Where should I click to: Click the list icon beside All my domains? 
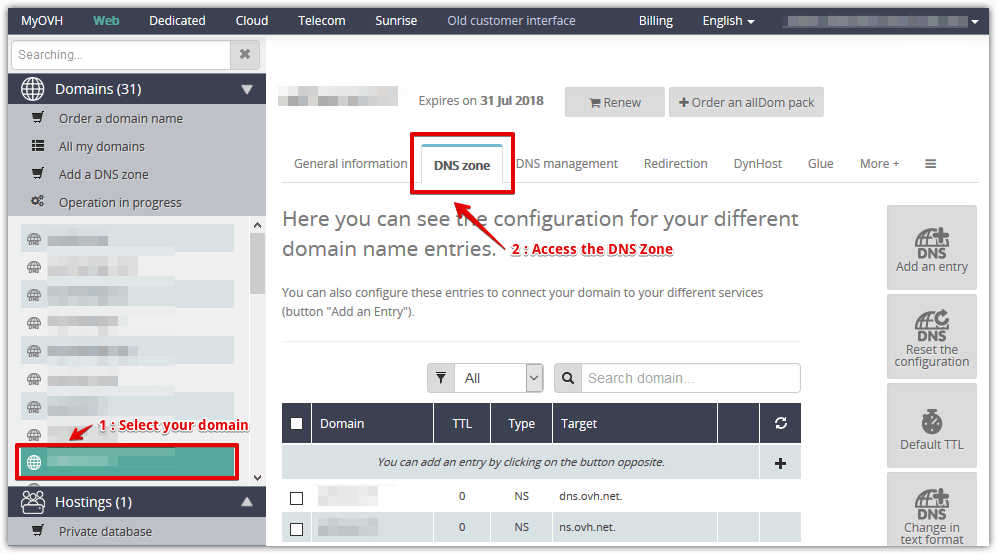coord(38,146)
